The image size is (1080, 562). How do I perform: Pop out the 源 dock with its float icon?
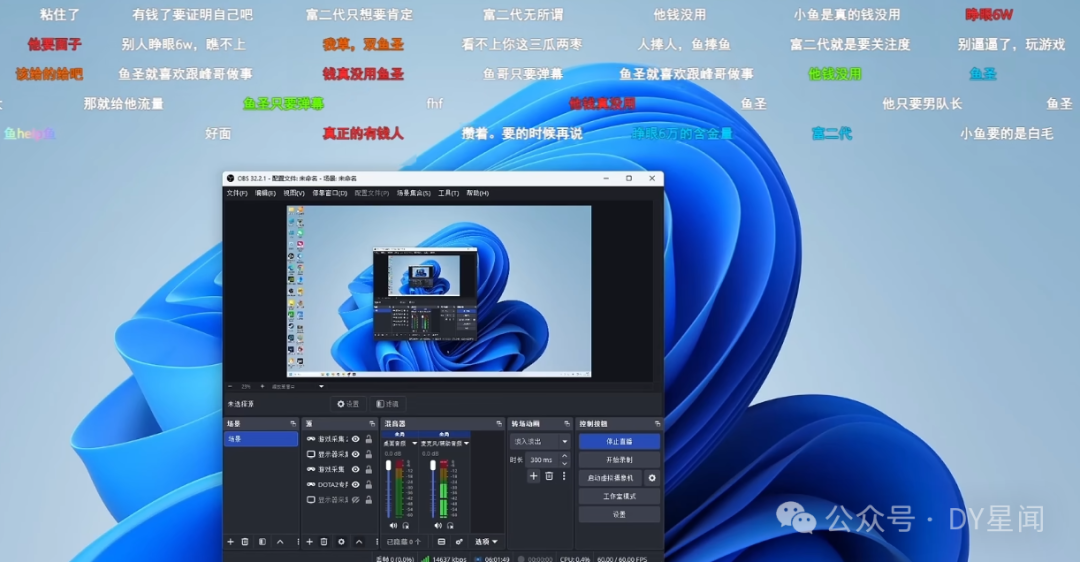372,424
